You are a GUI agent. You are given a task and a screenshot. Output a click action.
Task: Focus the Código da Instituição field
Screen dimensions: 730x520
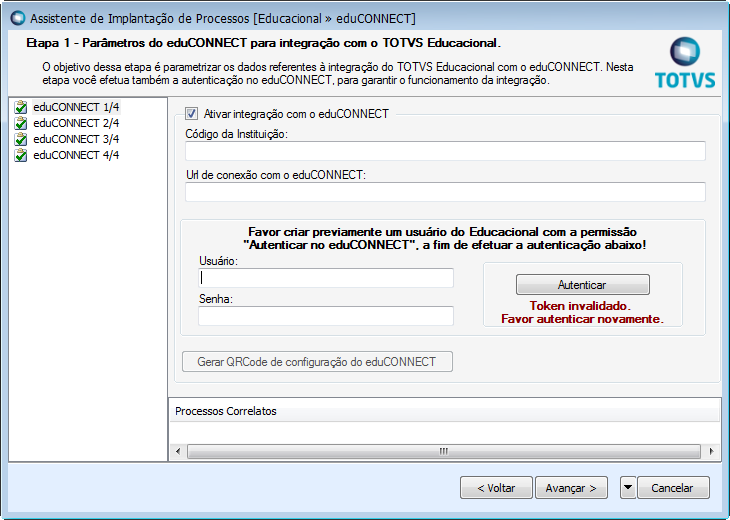tap(445, 151)
